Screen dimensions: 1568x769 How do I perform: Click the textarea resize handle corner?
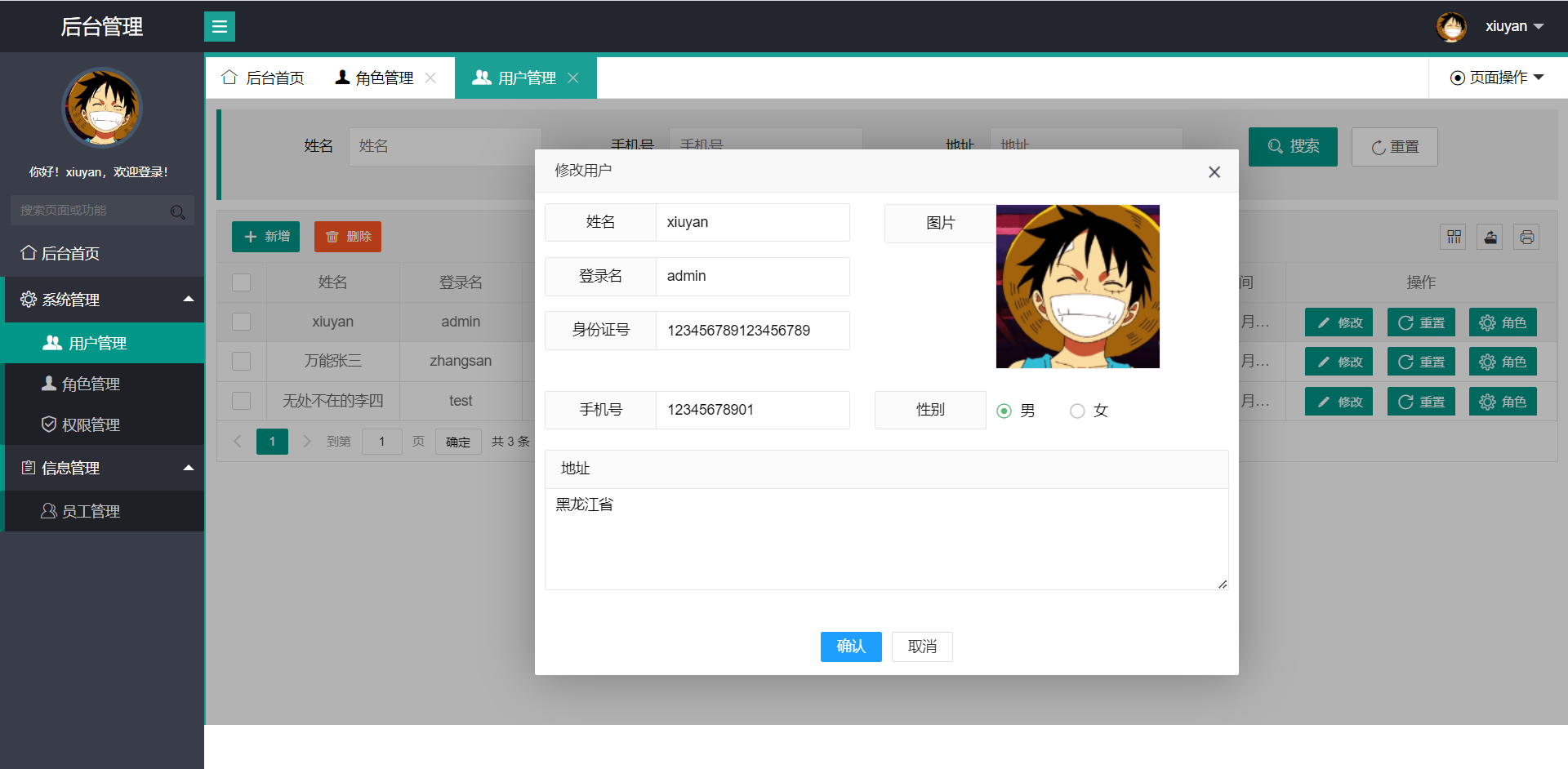pyautogui.click(x=1223, y=584)
